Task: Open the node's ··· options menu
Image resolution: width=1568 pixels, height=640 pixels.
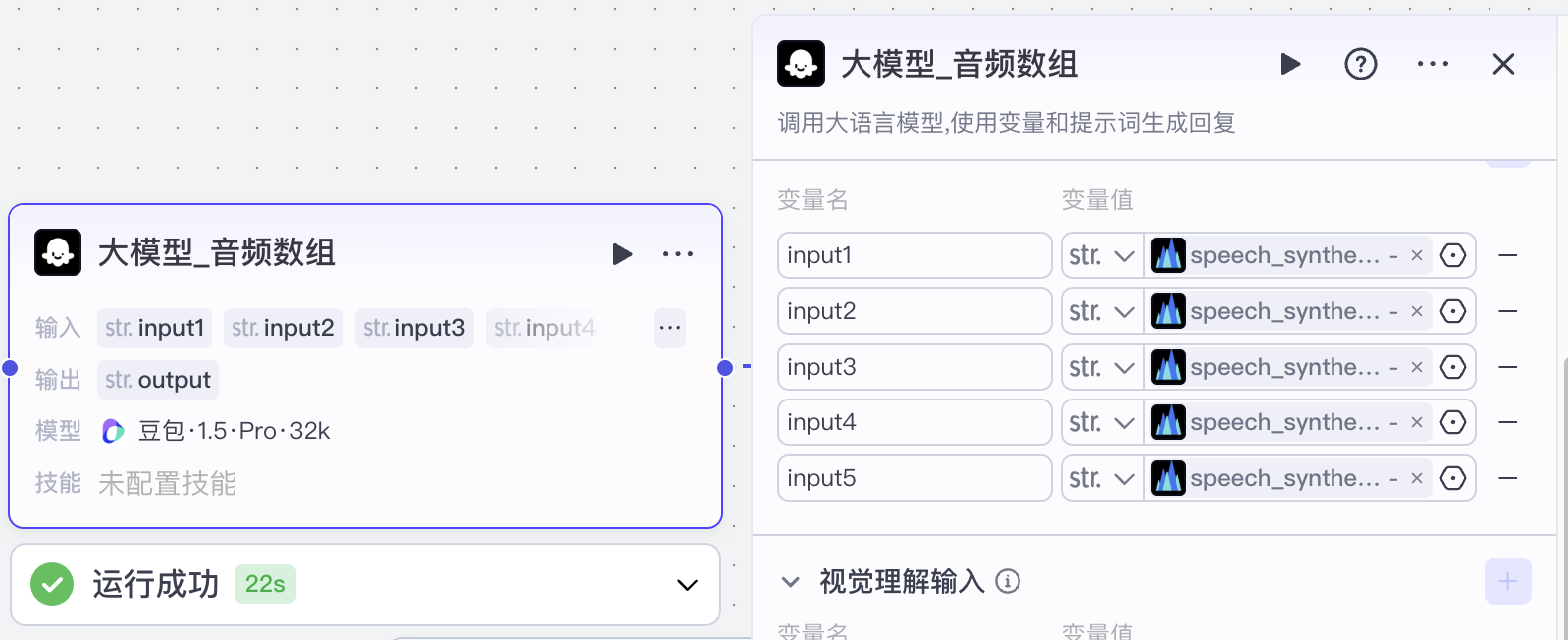Action: coord(678,253)
